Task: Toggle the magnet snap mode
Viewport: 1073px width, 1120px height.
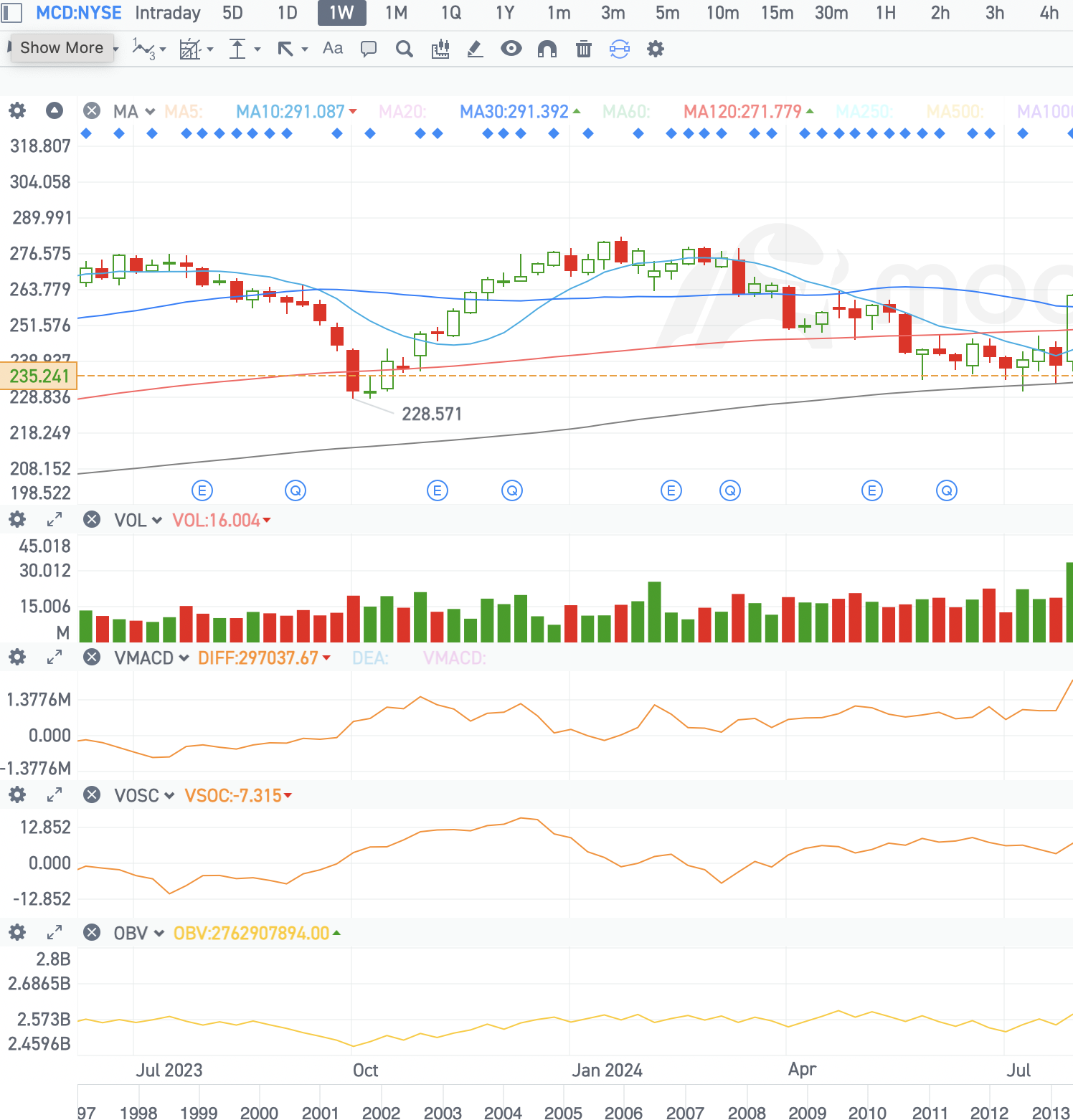Action: coord(547,49)
